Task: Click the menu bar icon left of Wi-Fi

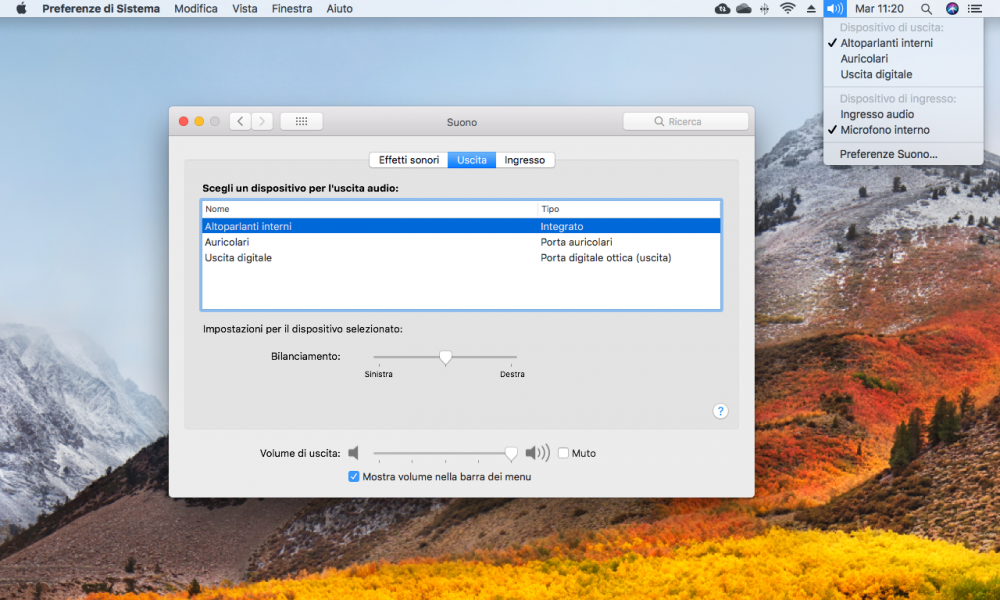Action: click(764, 8)
